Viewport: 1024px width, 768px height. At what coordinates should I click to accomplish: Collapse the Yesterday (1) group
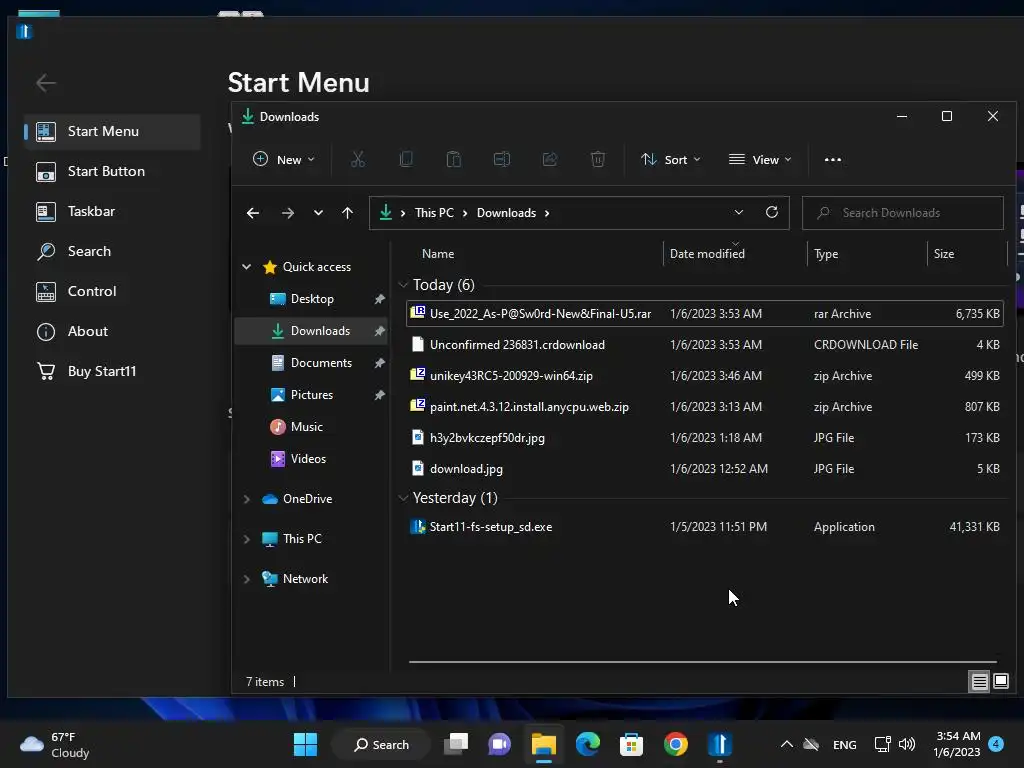pos(403,498)
